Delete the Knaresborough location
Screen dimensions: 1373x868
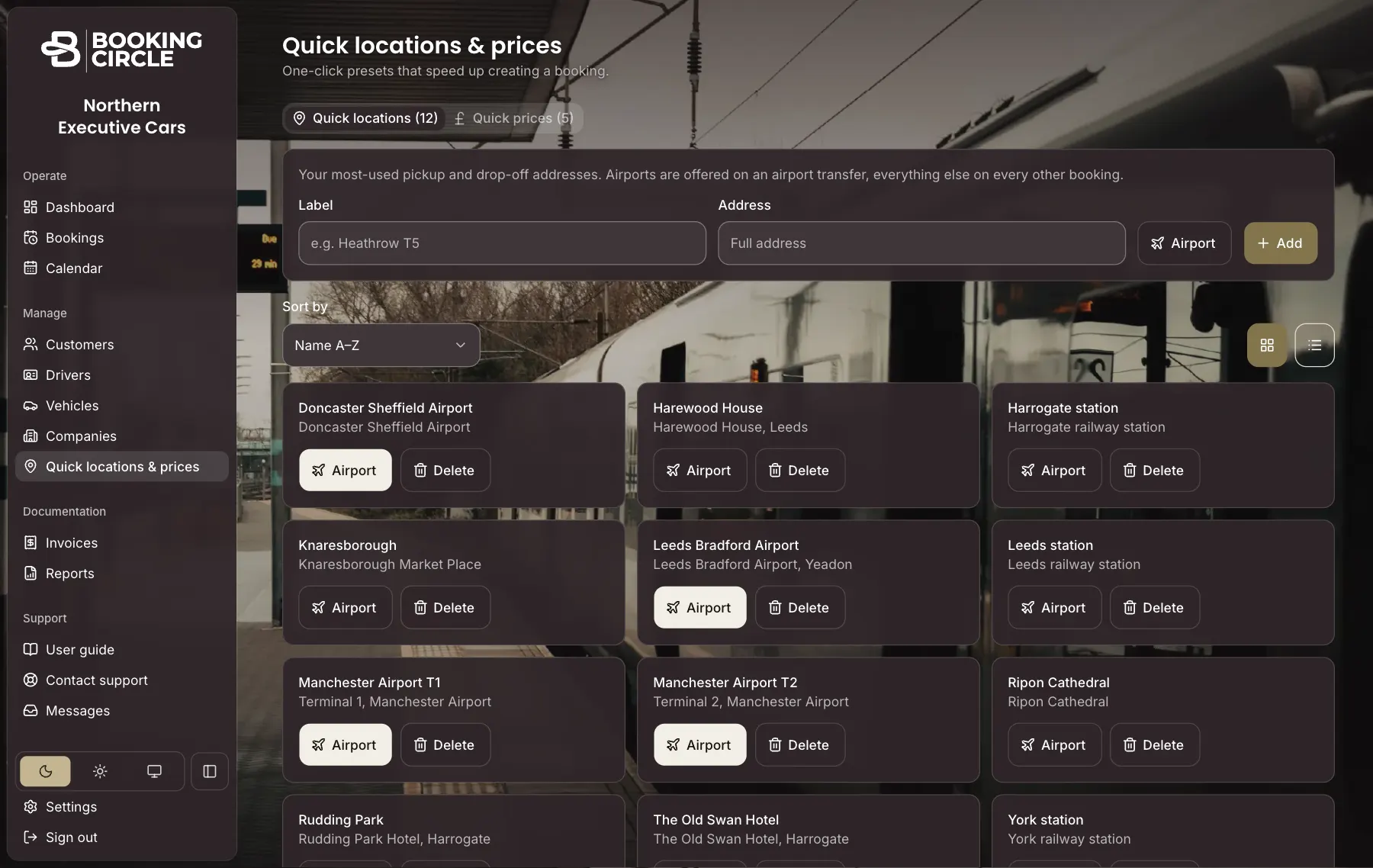445,607
